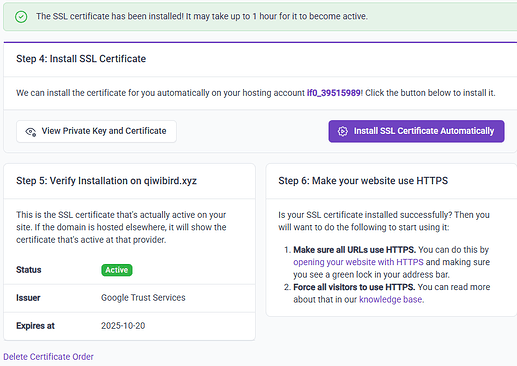Click the gear icon on Install SSL button
The height and width of the screenshot is (366, 517).
tap(343, 131)
